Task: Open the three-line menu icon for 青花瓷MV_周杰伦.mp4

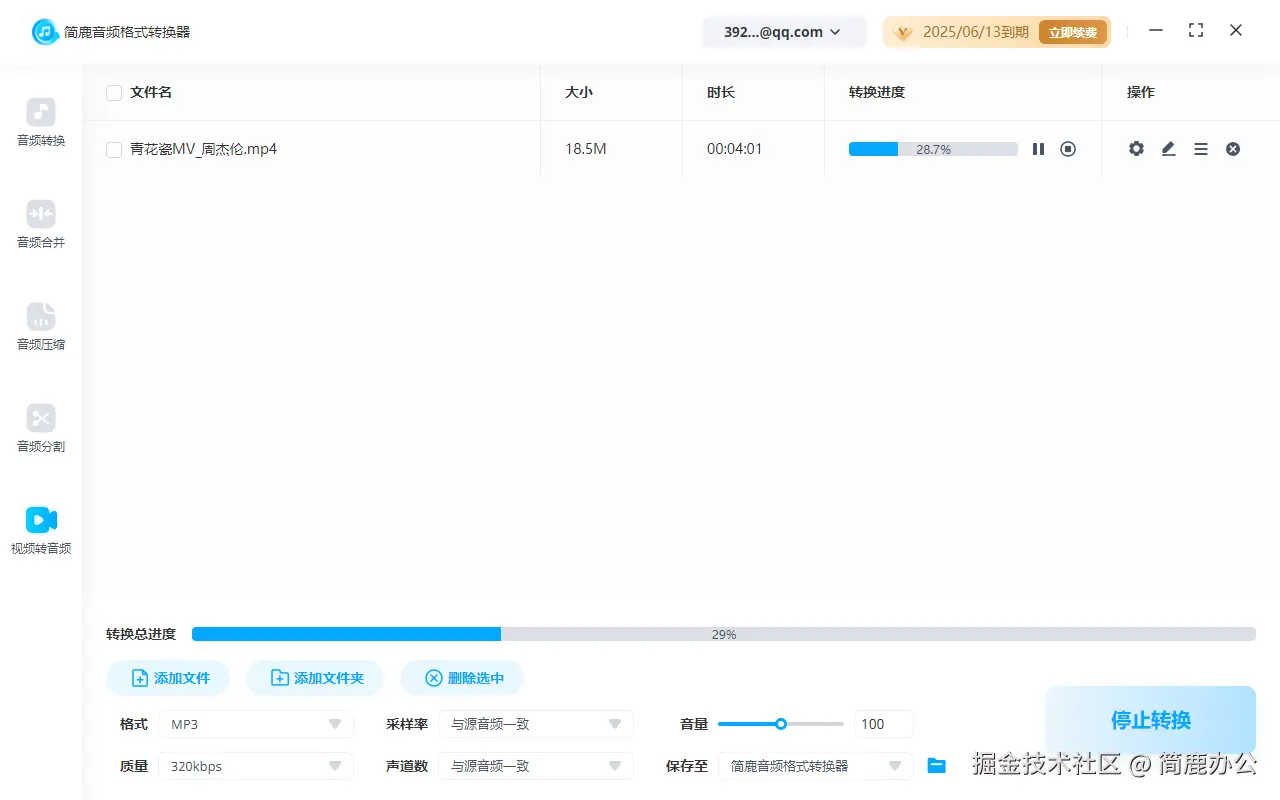Action: (1201, 149)
